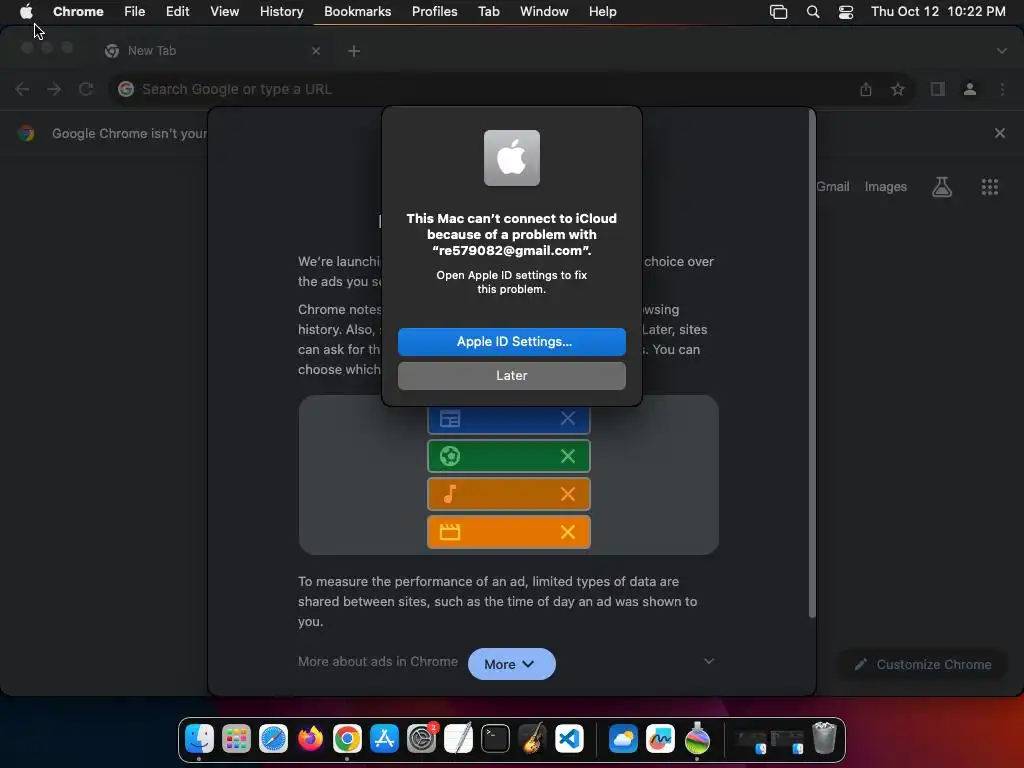Open the Tab menu
The width and height of the screenshot is (1024, 768).
click(488, 11)
